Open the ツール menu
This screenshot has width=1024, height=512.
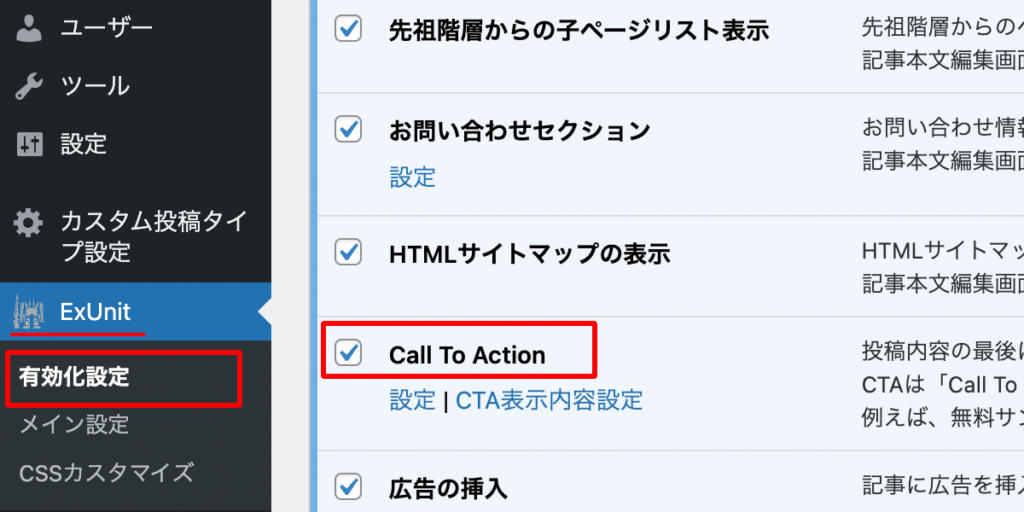(95, 86)
